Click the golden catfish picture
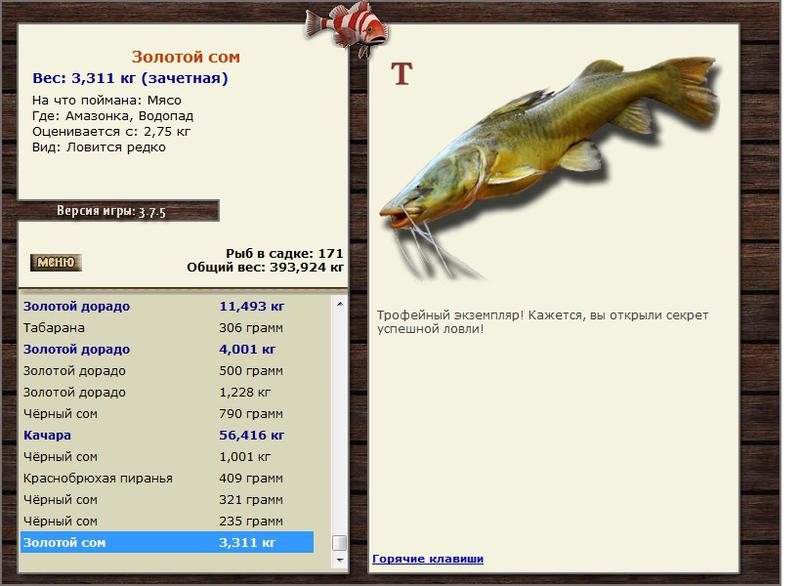The image size is (800, 586). (549, 168)
